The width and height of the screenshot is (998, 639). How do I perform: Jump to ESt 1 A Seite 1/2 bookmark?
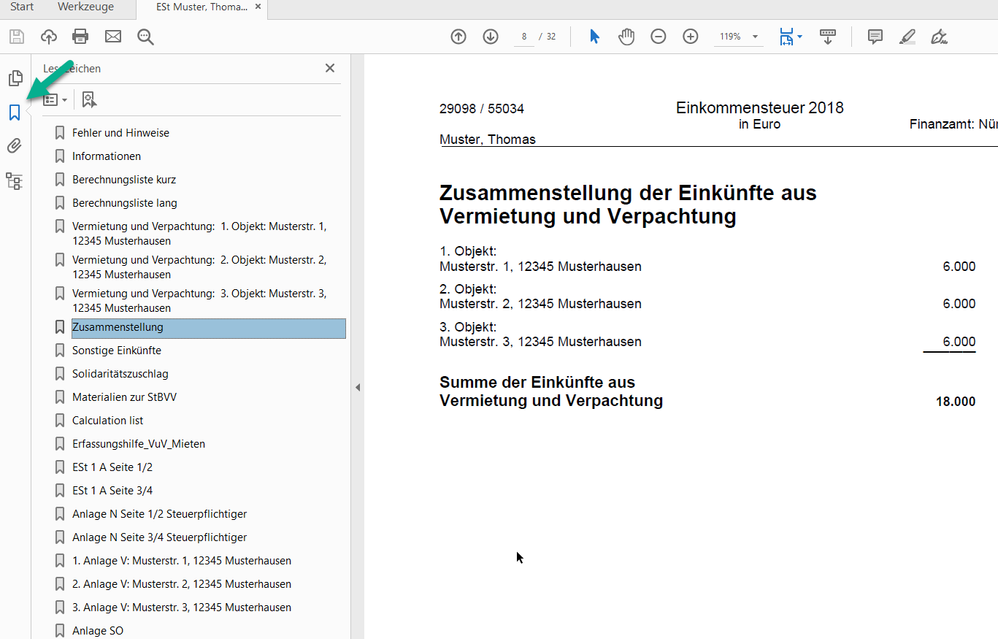point(112,467)
